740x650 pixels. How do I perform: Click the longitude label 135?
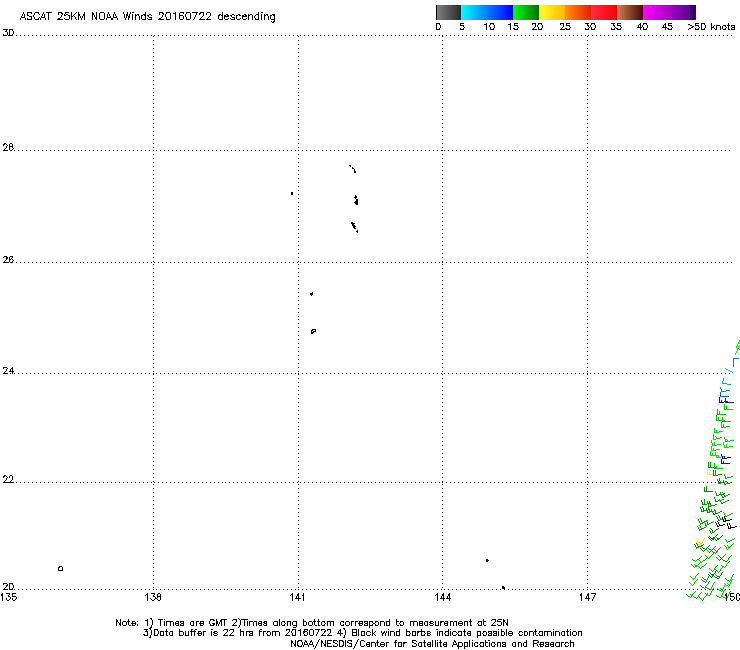[x=8, y=597]
